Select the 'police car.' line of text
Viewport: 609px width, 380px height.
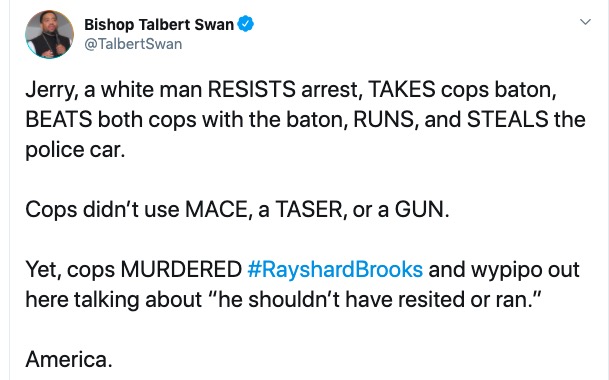click(75, 150)
